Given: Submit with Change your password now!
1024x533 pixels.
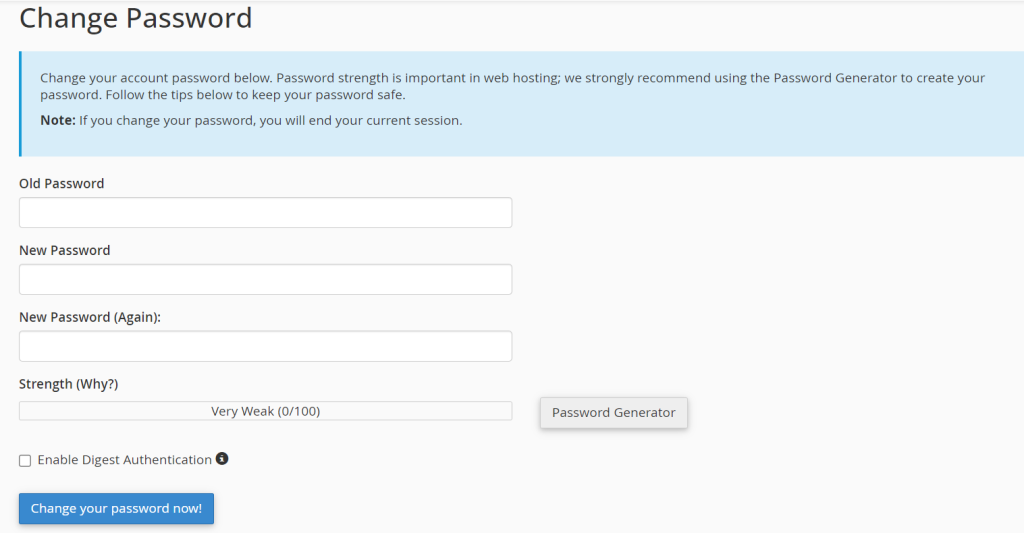Looking at the screenshot, I should pos(116,508).
